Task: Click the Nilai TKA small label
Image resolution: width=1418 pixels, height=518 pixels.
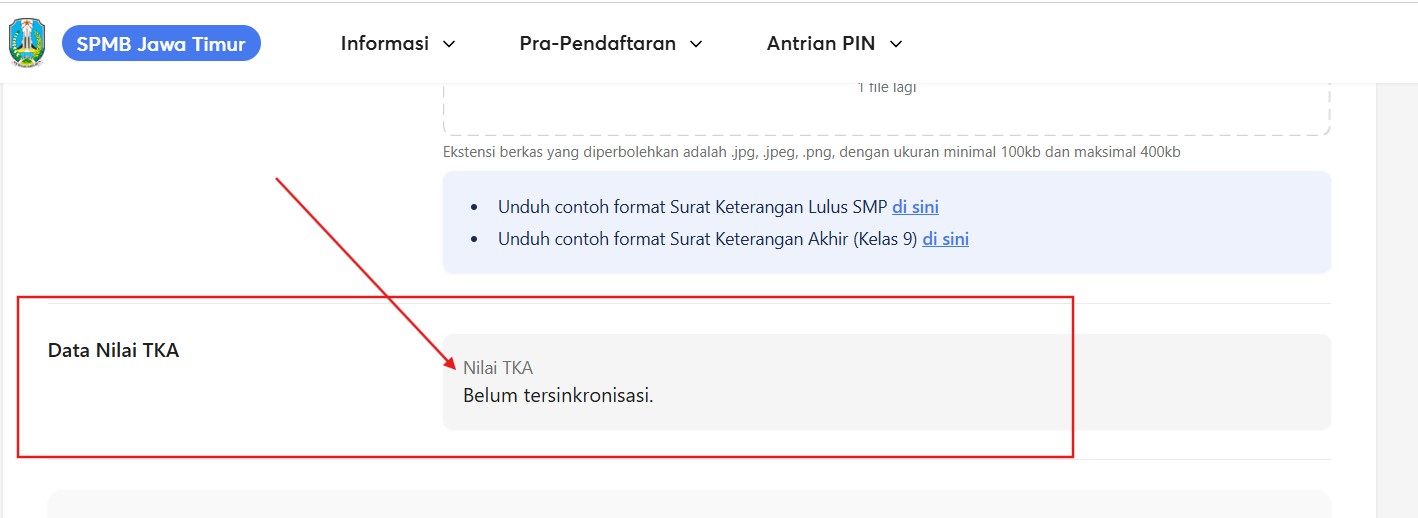Action: click(x=498, y=368)
